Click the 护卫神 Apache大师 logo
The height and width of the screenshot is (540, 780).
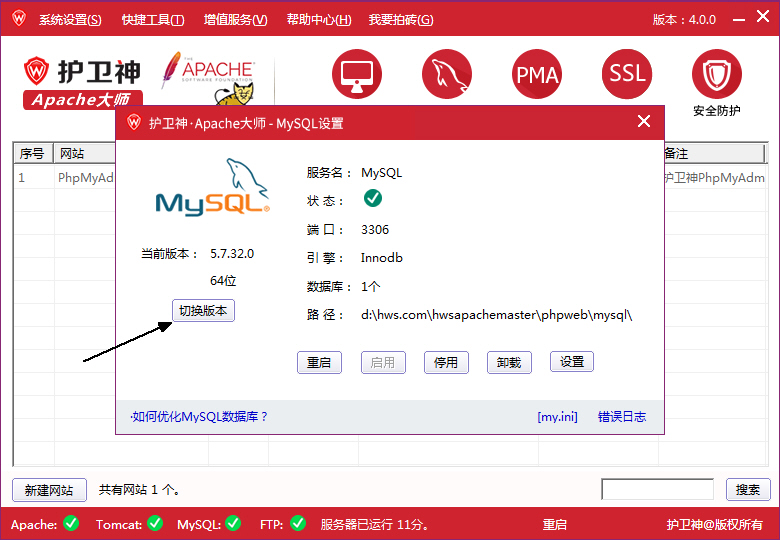coord(84,80)
